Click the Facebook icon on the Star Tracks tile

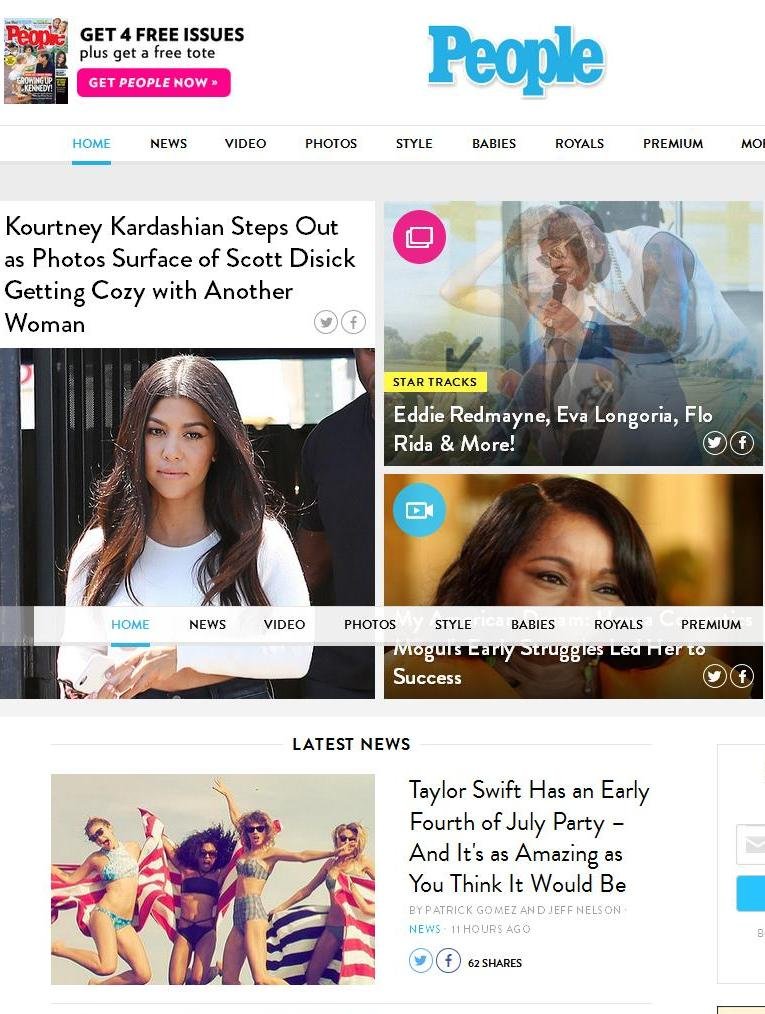742,443
